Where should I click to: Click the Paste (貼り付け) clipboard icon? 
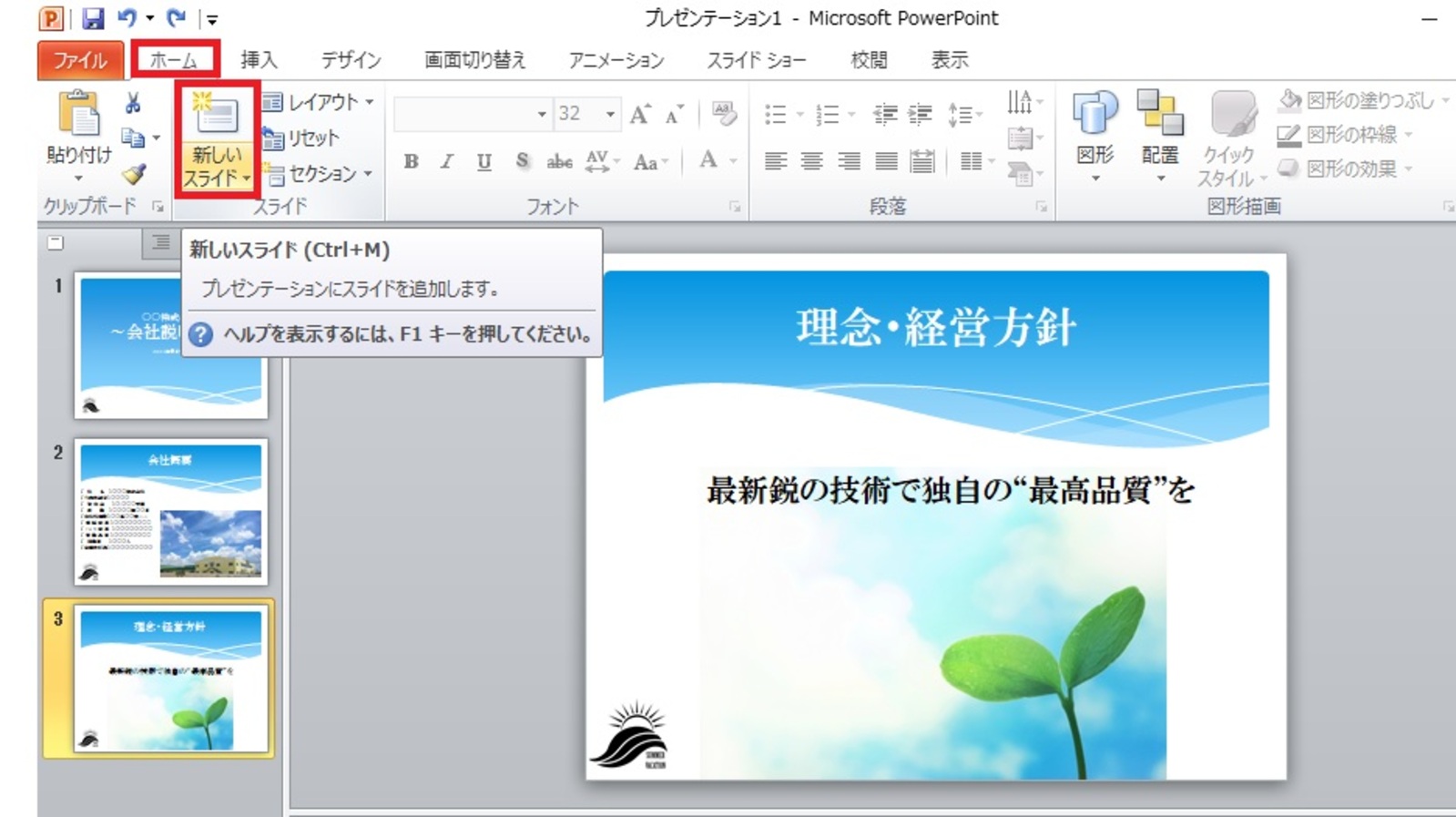(x=79, y=116)
